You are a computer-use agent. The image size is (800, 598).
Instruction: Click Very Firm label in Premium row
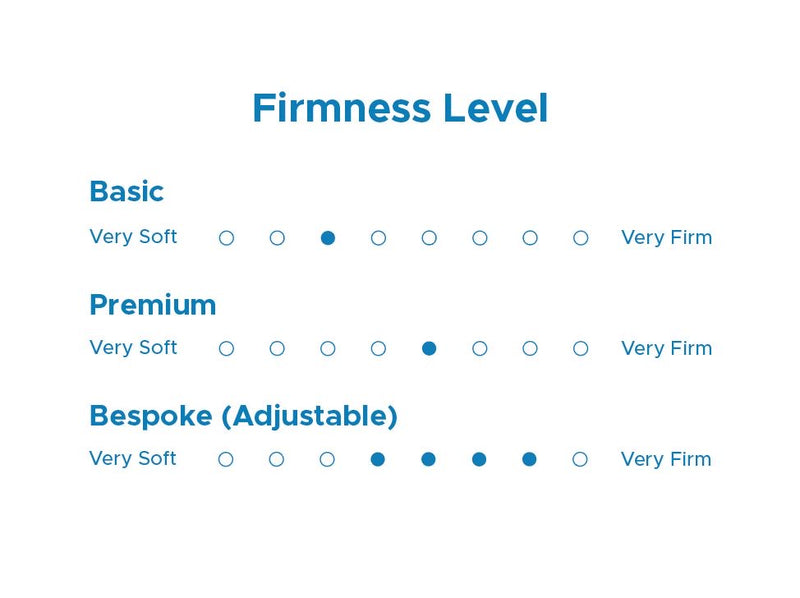[x=666, y=348]
